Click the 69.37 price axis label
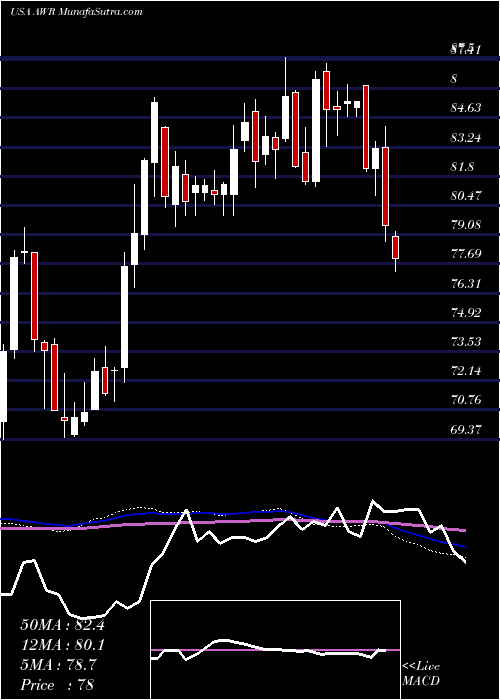Image resolution: width=500 pixels, height=700 pixels. [x=466, y=429]
